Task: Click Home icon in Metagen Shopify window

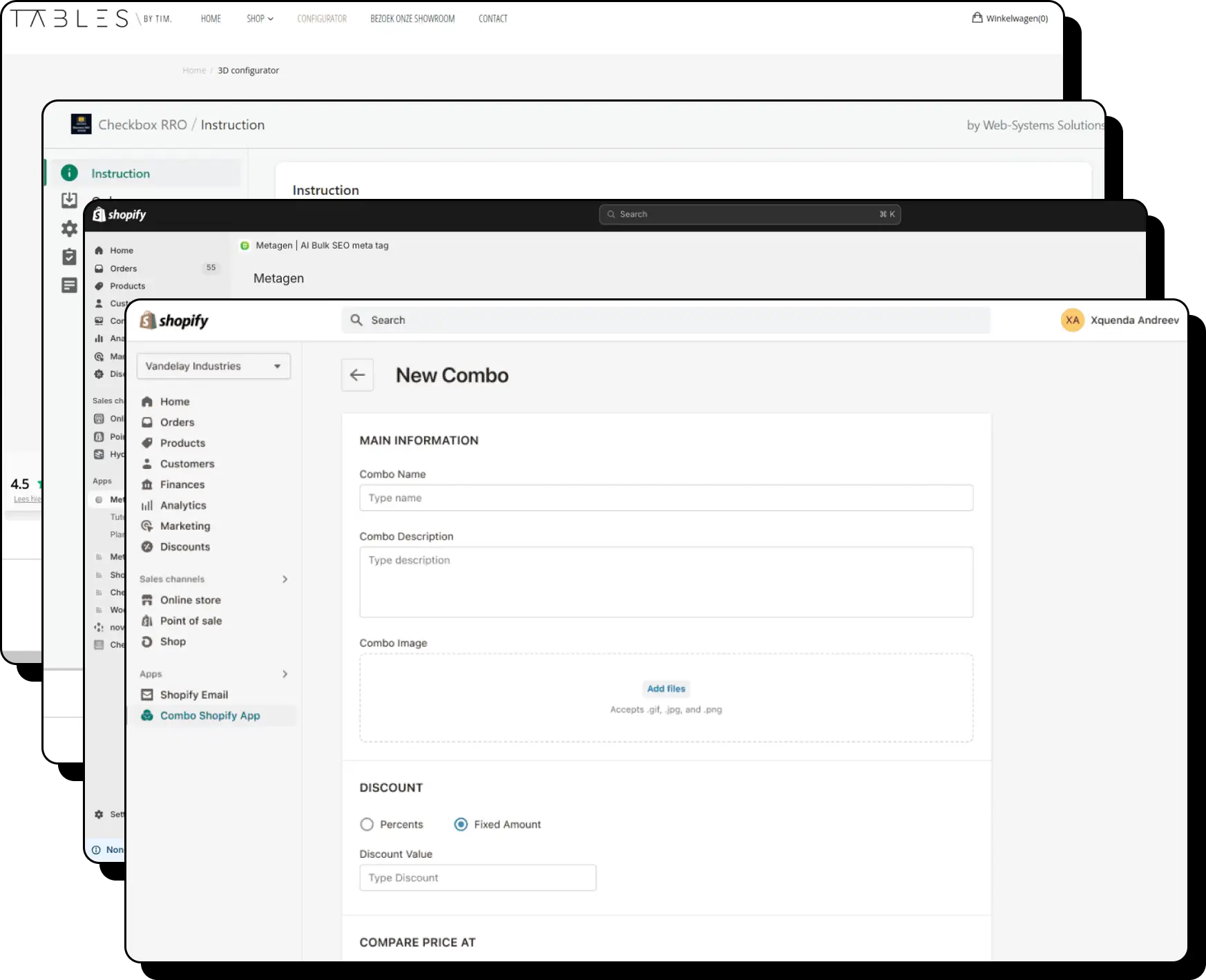Action: tap(99, 251)
